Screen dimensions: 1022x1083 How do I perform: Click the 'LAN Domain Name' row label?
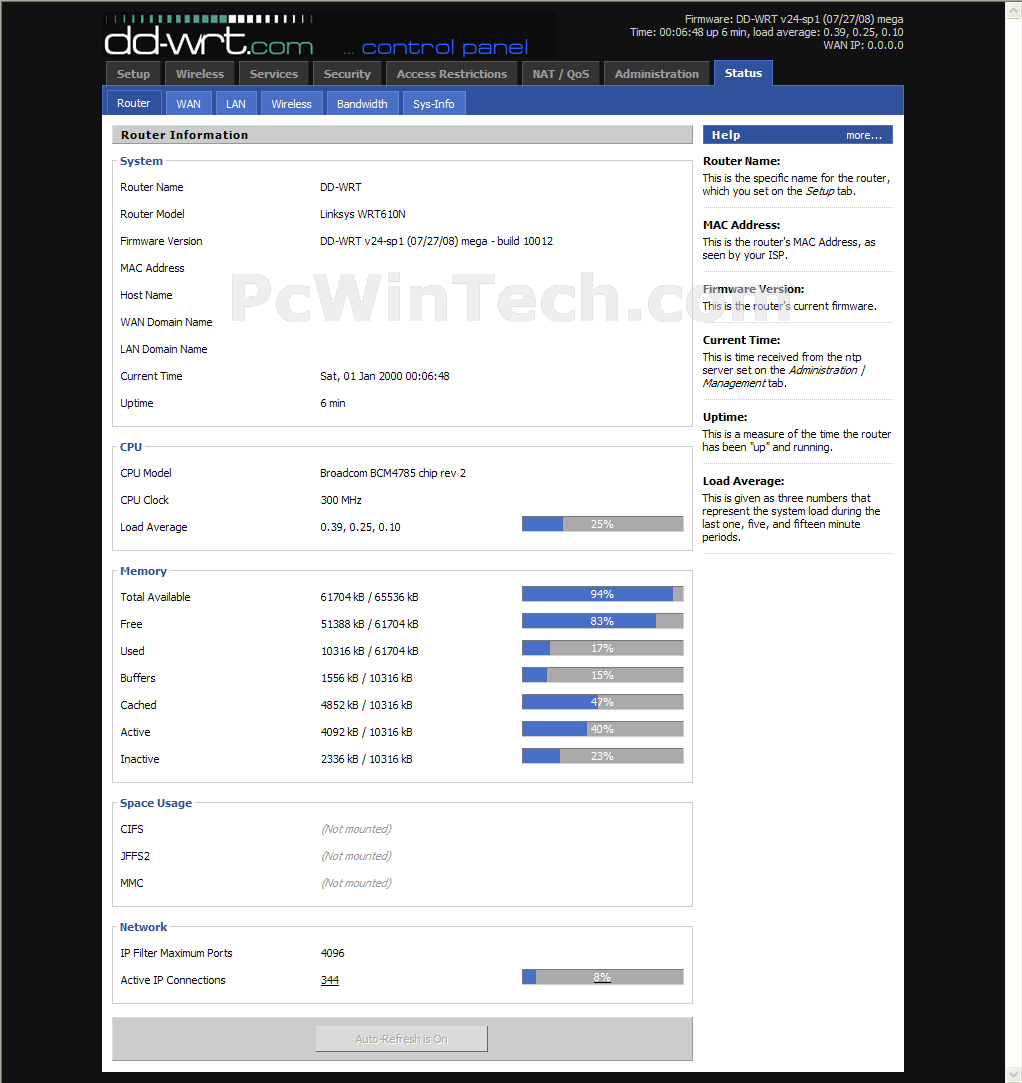164,349
